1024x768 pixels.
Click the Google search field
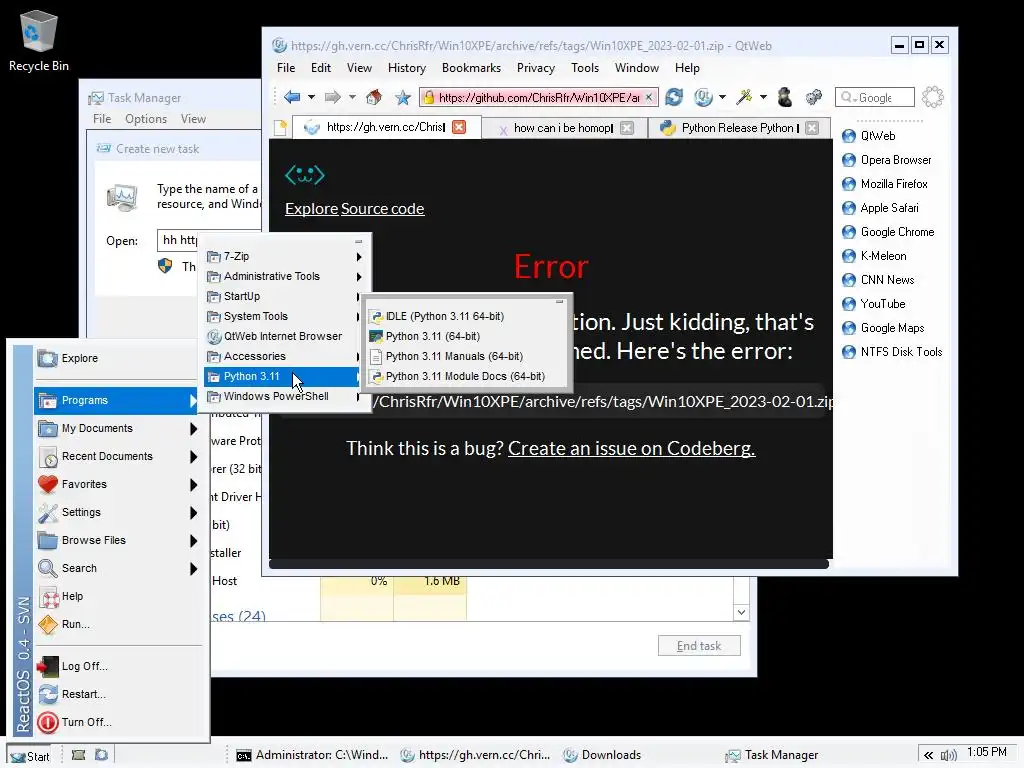click(875, 97)
